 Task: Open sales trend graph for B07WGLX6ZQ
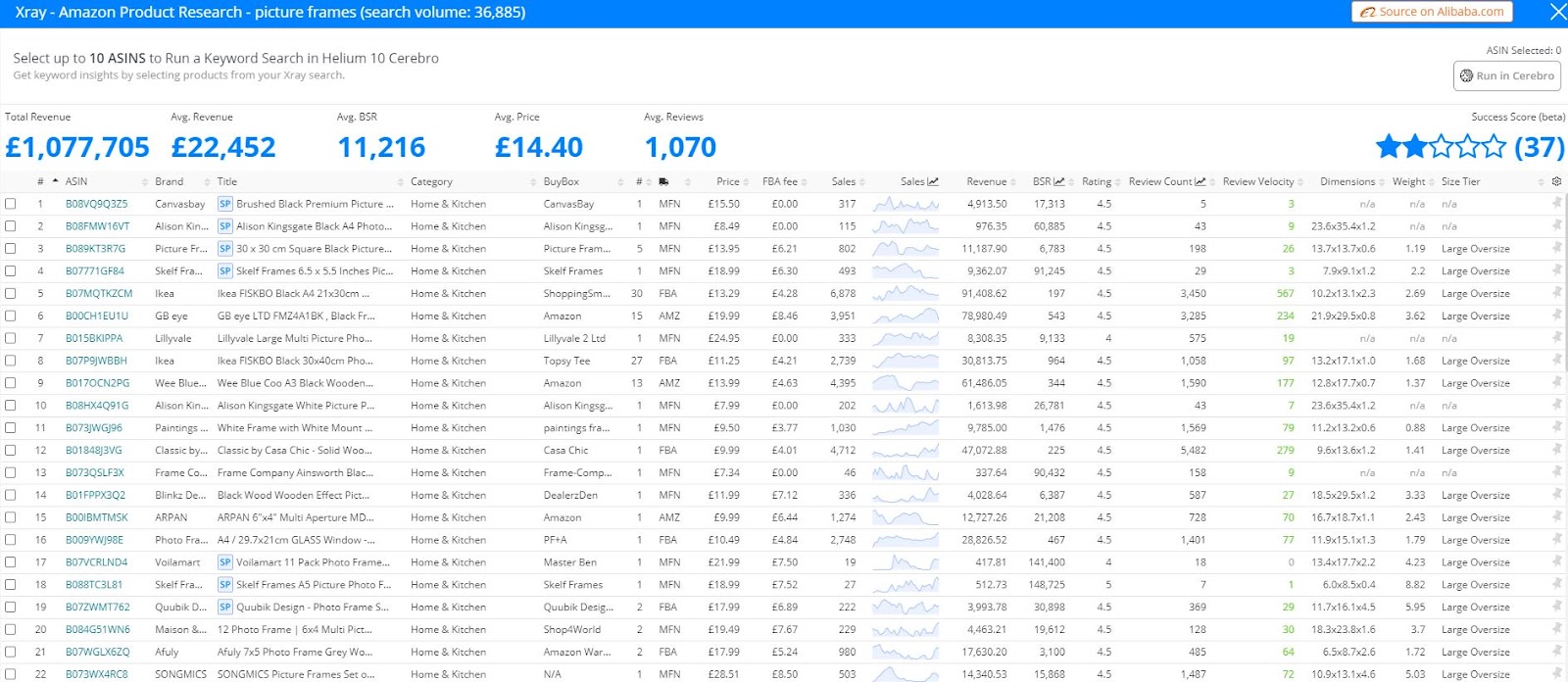[x=906, y=652]
